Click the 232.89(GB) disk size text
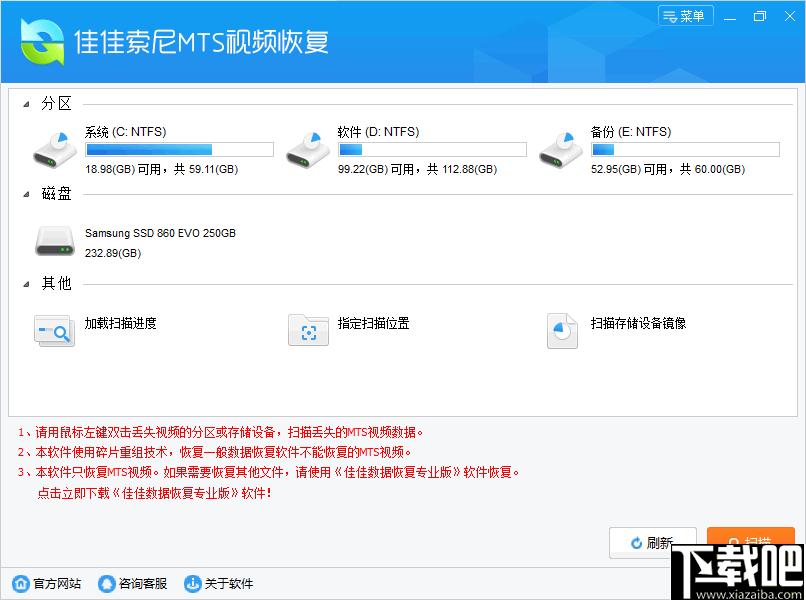Screen dimensions: 806x600 coord(113,253)
